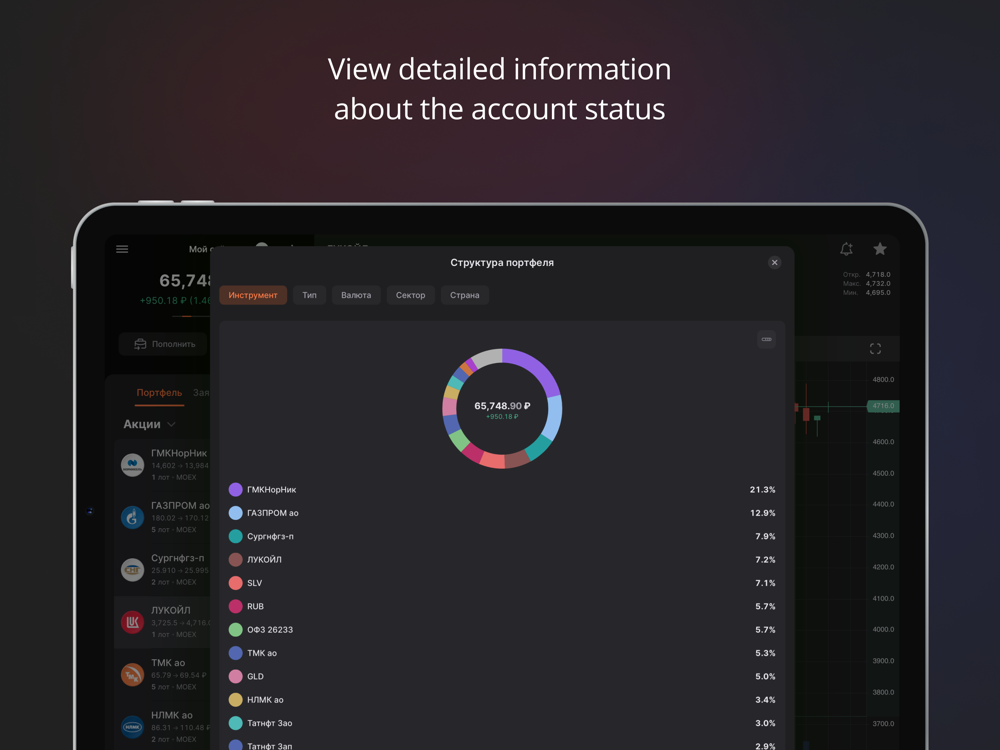Open the Портфель tab
Screen dimensions: 1000x750
click(159, 393)
